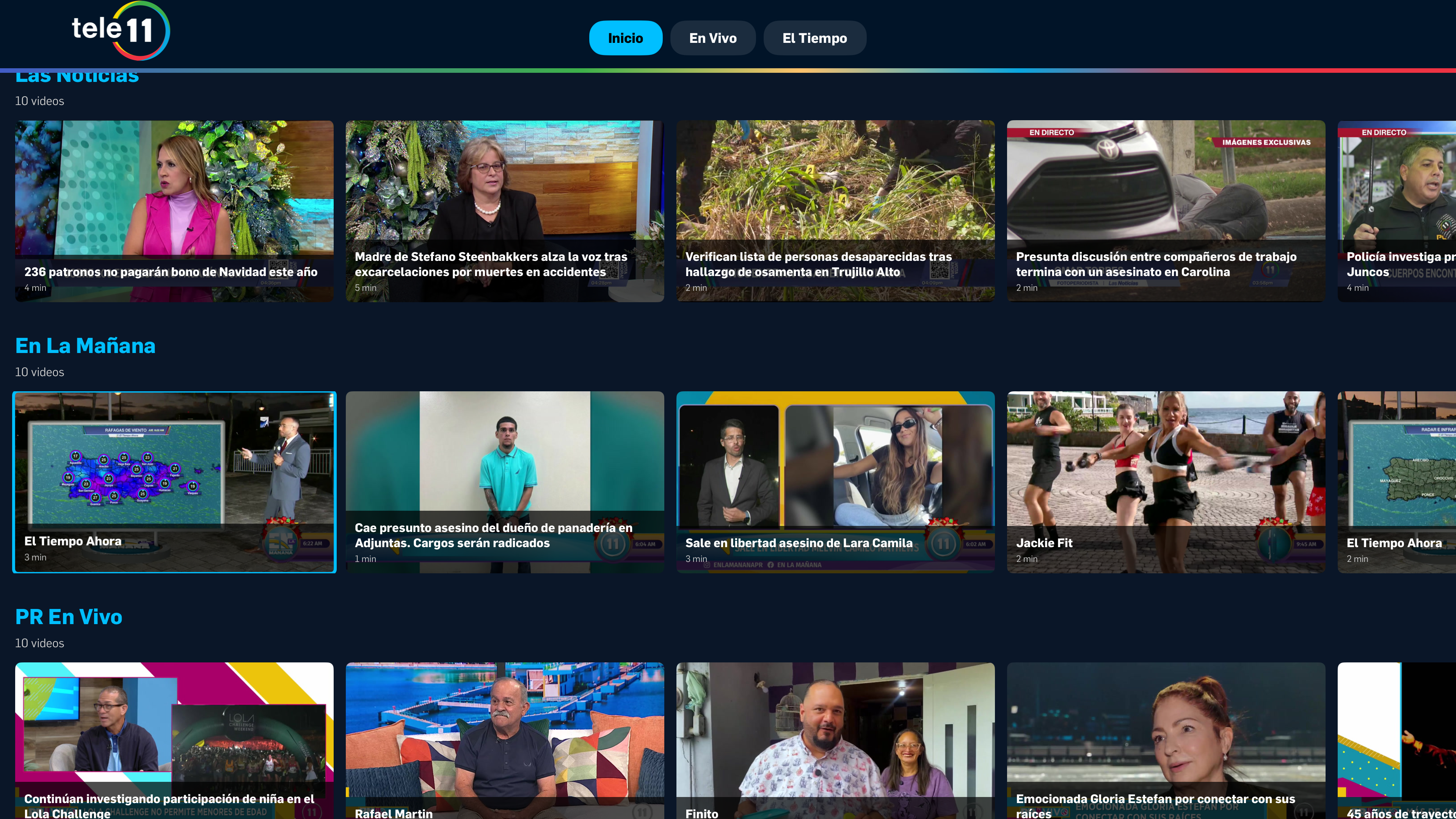Click the title '236 patronos no pagarán bono de Navidad este año'
1456x819 pixels.
171,272
